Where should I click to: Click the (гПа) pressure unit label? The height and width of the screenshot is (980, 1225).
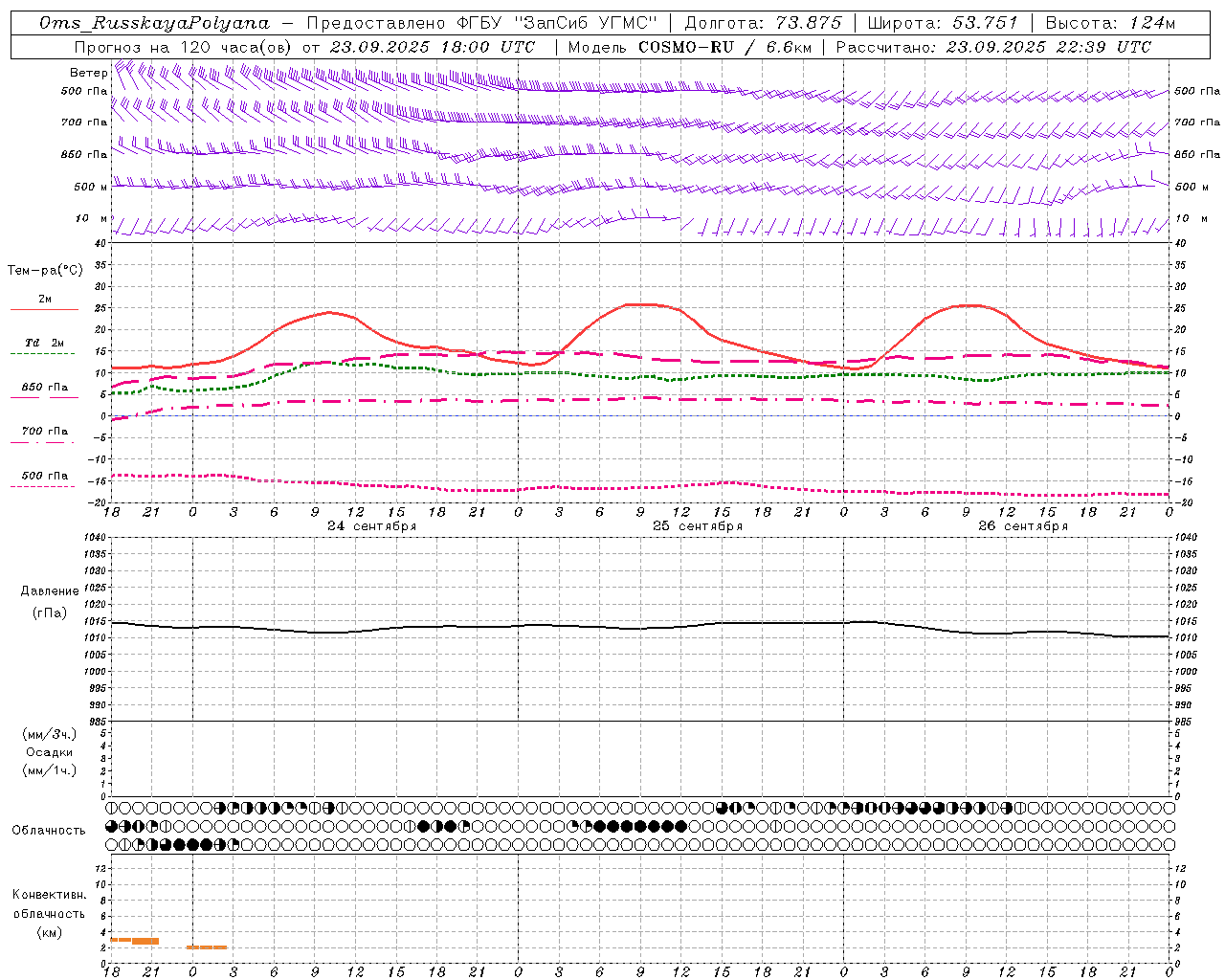click(50, 612)
